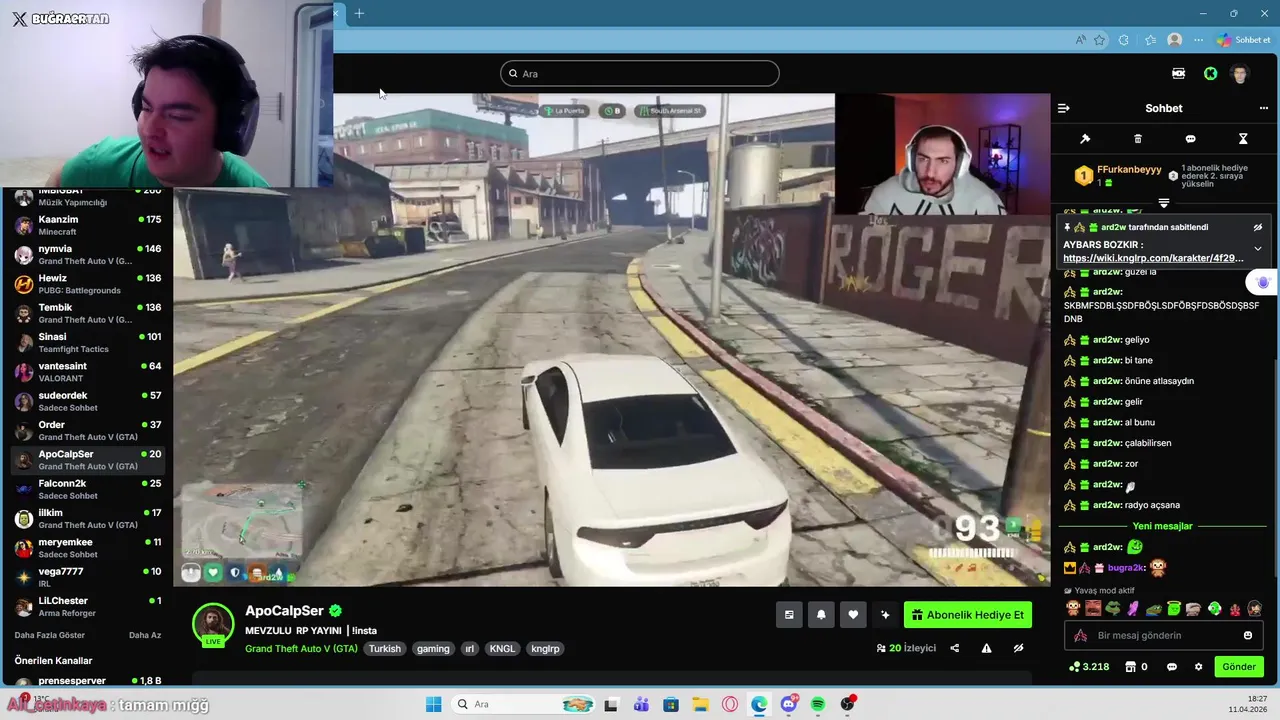View the 3.218 channel points balance
This screenshot has height=720, width=1280.
[1089, 667]
